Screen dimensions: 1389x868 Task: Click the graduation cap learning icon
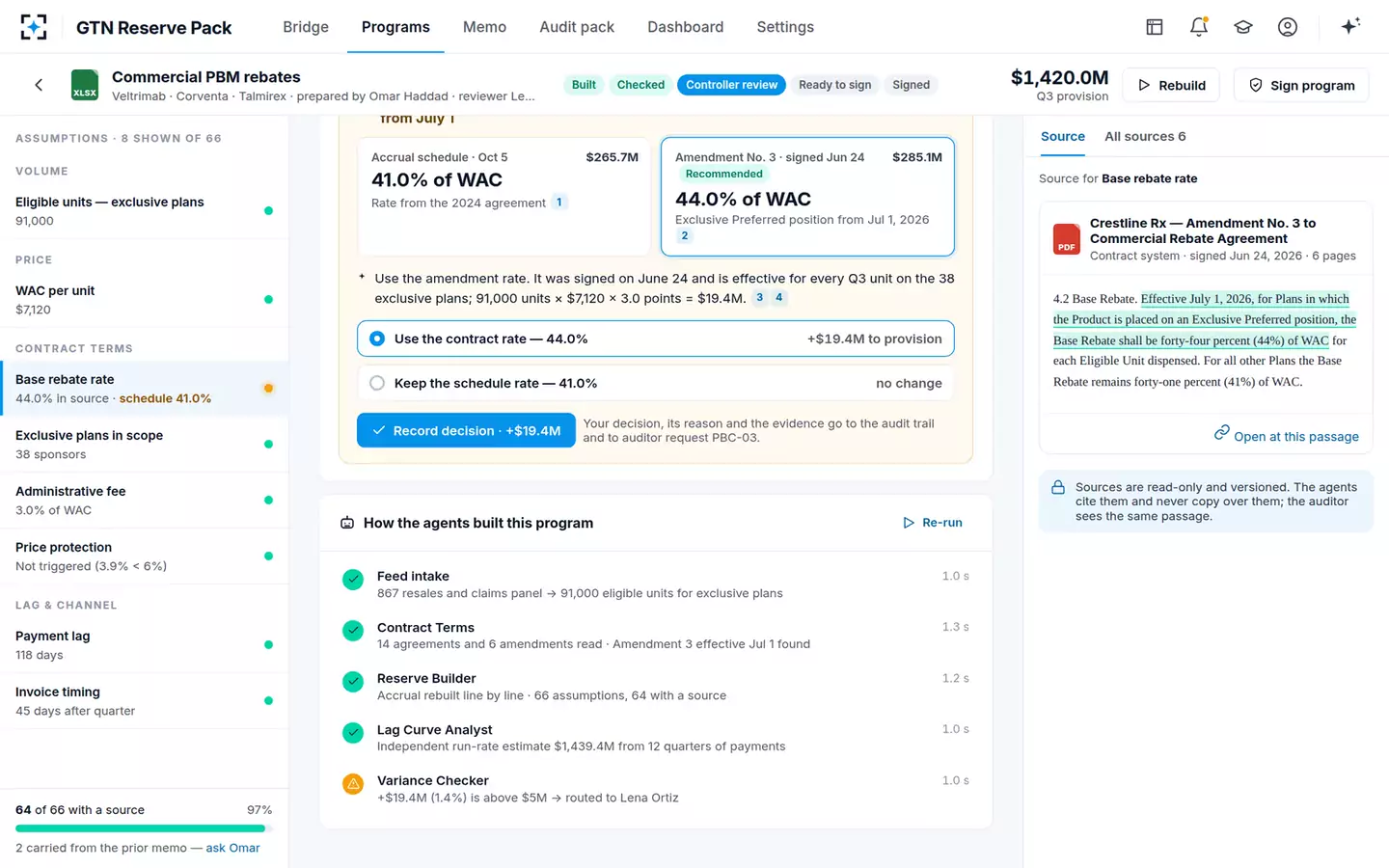1243,27
